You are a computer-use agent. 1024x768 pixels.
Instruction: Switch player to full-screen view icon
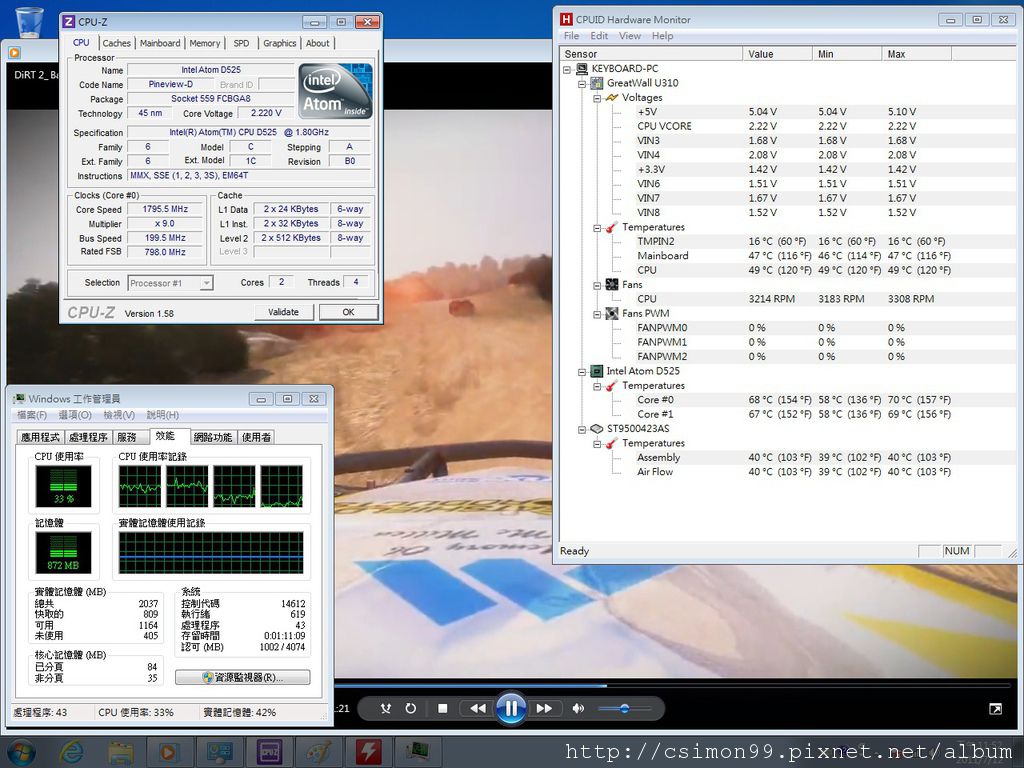tap(995, 709)
